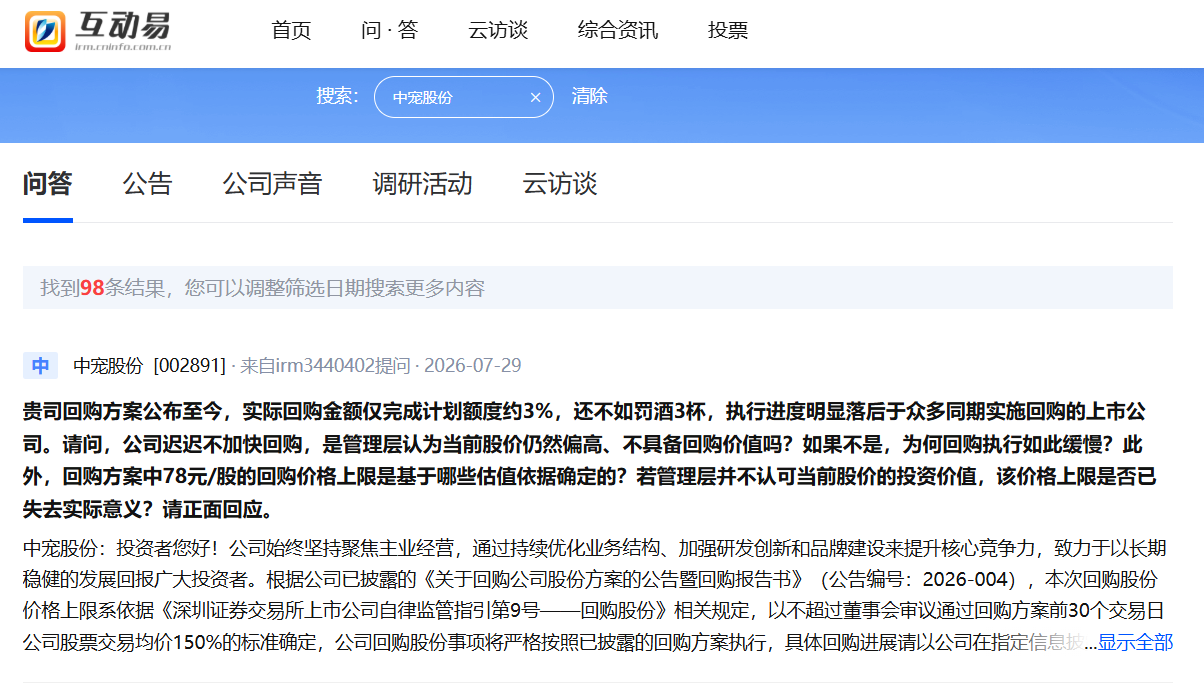The width and height of the screenshot is (1204, 690).
Task: Click the 搜索: label
Action: [337, 96]
